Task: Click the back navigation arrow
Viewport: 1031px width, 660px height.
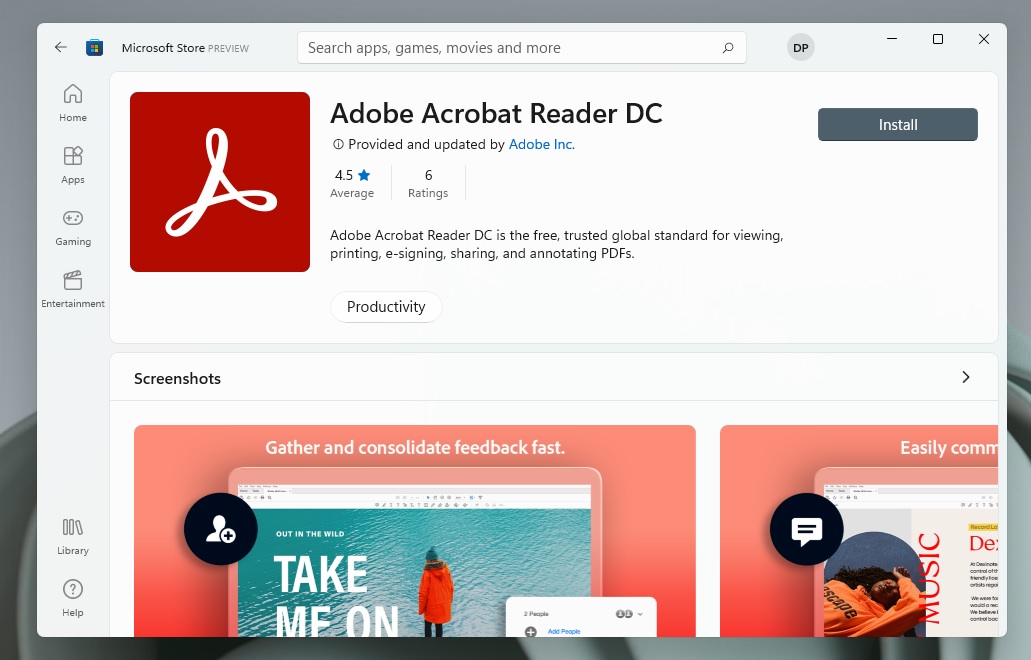Action: pos(60,47)
